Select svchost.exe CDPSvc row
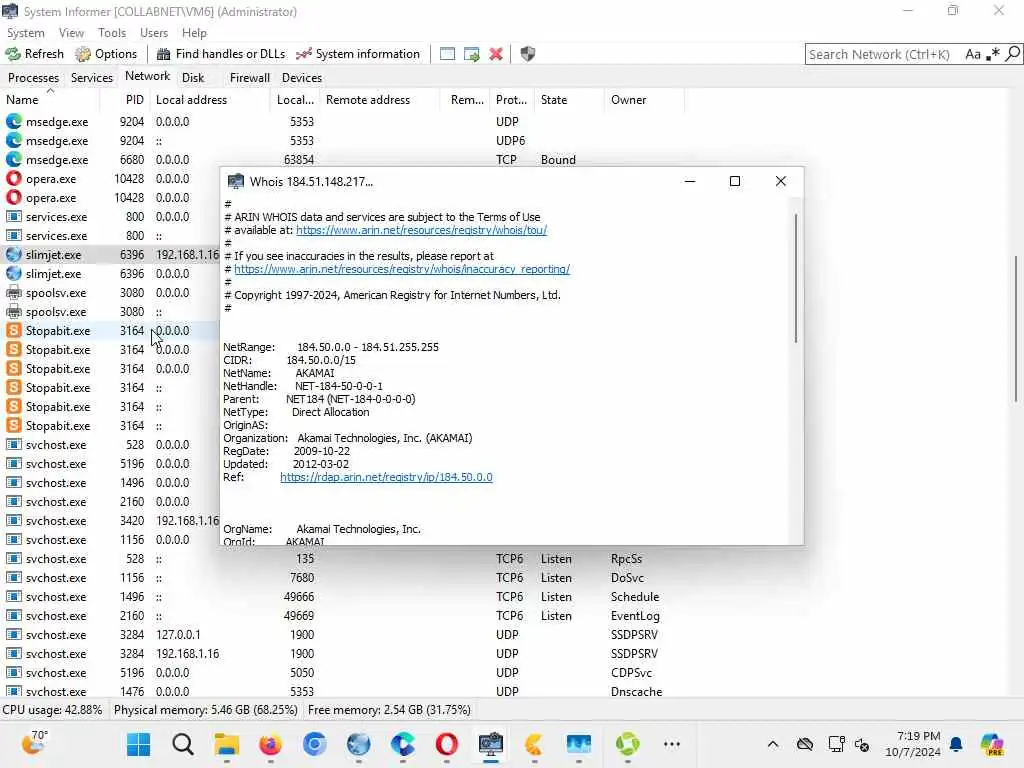 [x=343, y=673]
